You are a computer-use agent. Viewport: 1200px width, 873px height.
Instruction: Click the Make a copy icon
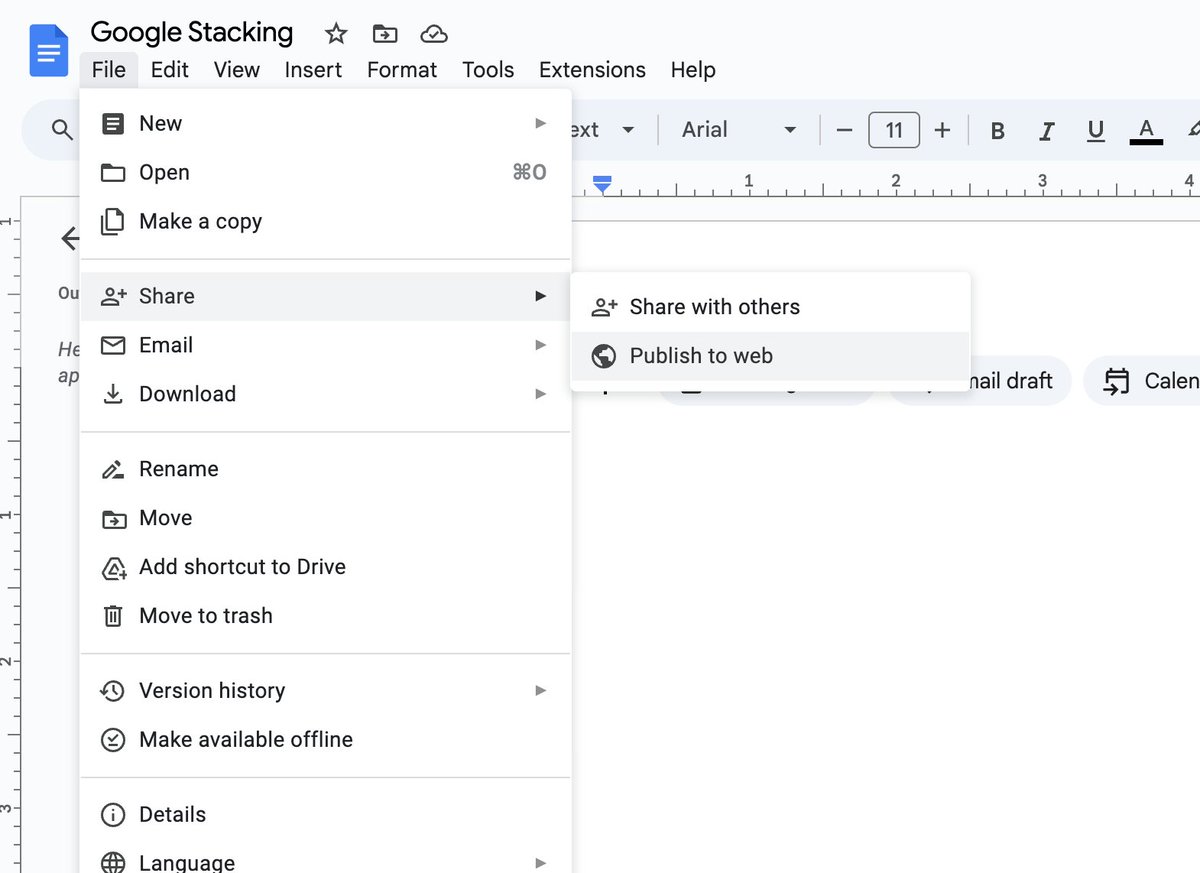point(114,222)
